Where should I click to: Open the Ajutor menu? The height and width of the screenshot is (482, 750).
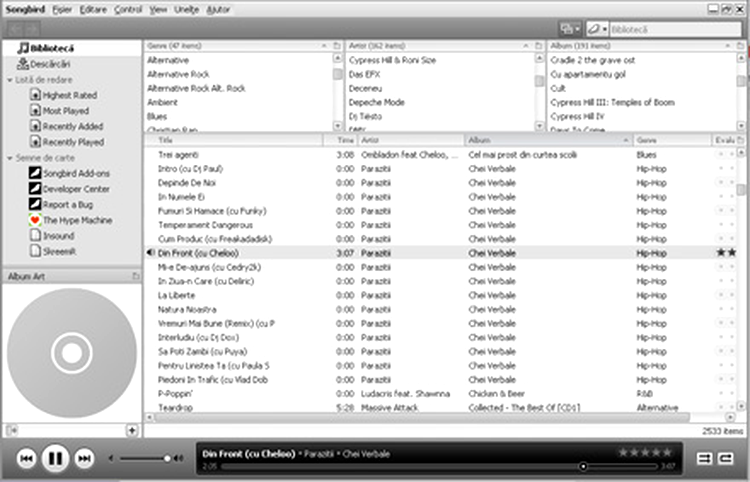[218, 10]
